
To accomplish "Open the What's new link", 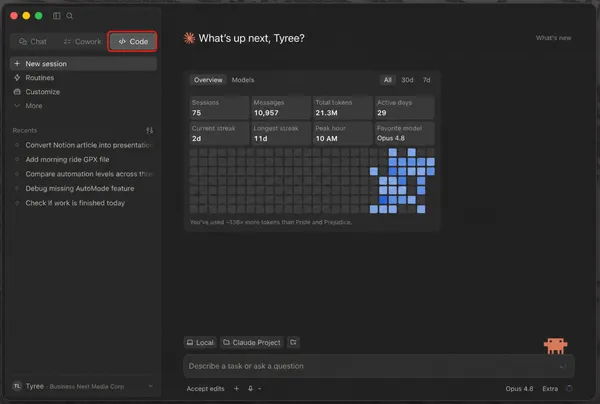I will pos(553,38).
